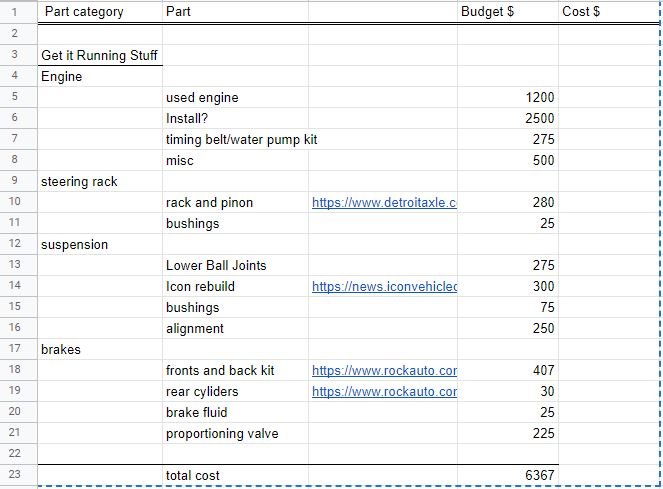Screen dimensions: 663x489
Task: Select the 'misc' cell
Action: click(x=236, y=160)
